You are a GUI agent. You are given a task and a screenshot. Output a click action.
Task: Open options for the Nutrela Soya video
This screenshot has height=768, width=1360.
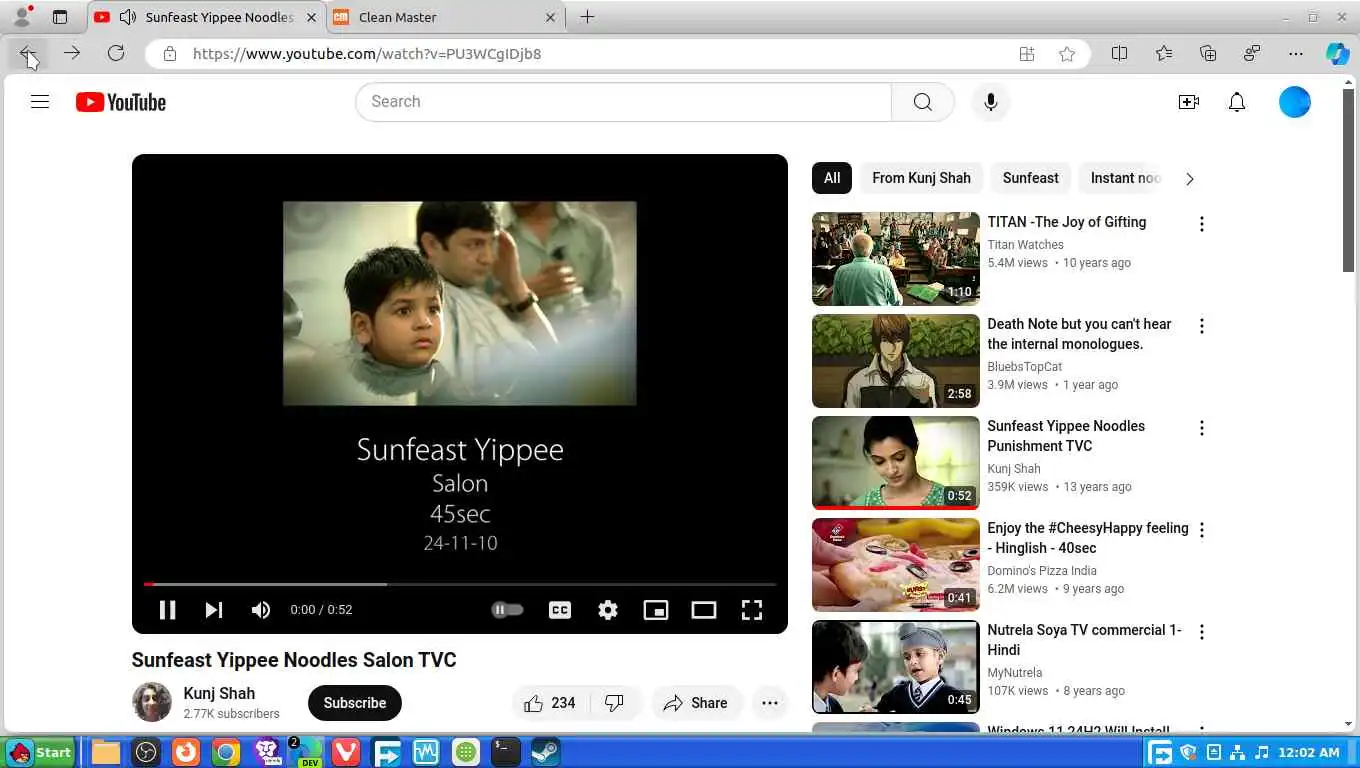tap(1202, 632)
